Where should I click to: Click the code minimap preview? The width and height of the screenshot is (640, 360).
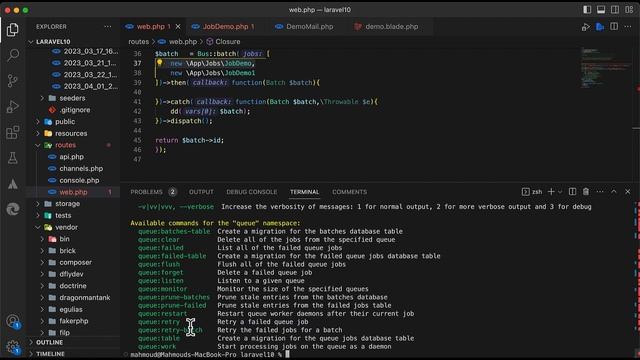[607, 68]
